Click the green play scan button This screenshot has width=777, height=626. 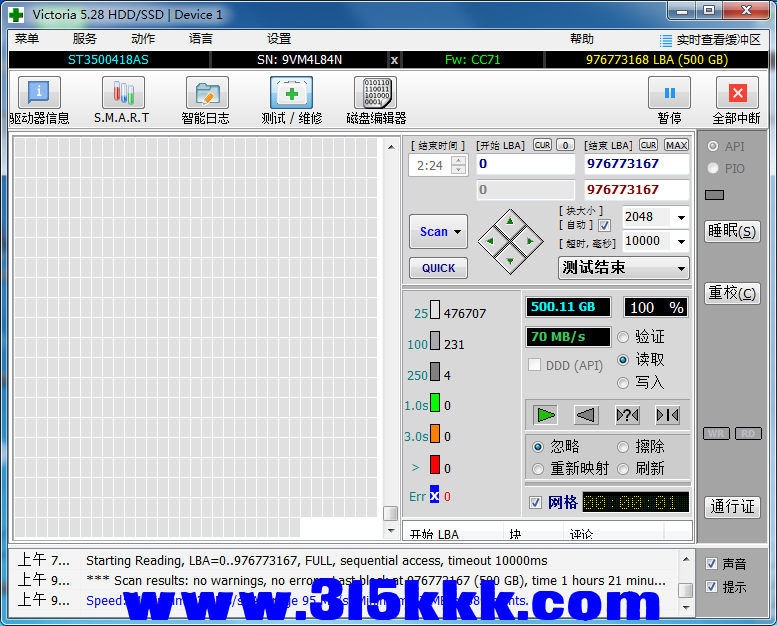click(546, 415)
